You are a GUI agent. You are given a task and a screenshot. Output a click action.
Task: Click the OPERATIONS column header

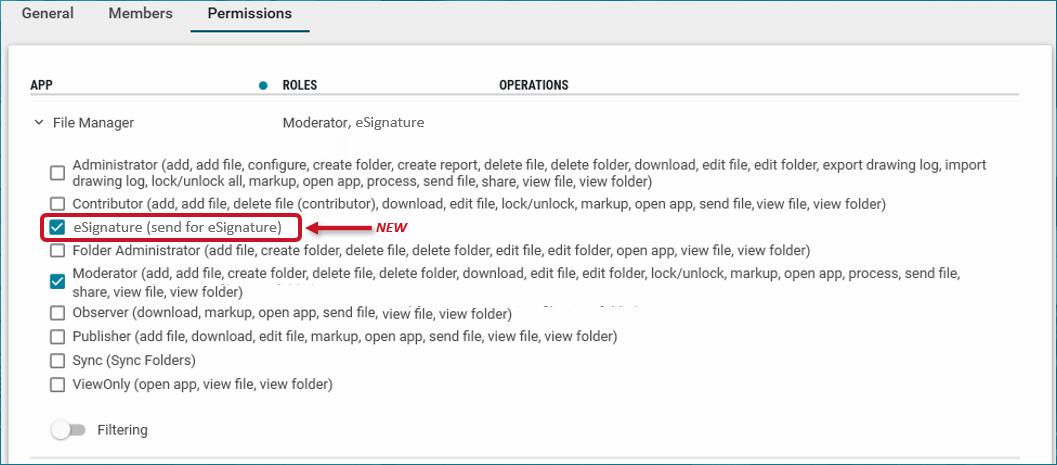coord(533,85)
